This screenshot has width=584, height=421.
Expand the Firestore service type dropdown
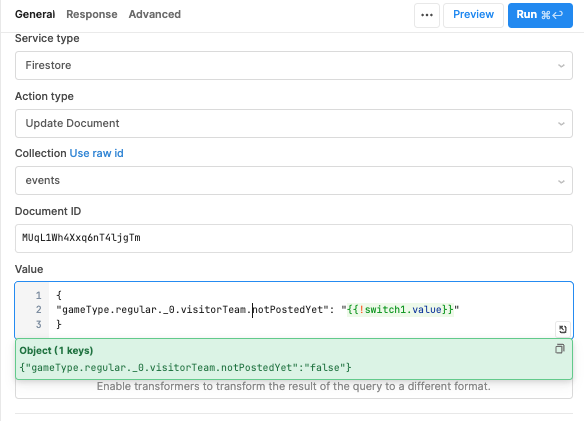pyautogui.click(x=293, y=66)
